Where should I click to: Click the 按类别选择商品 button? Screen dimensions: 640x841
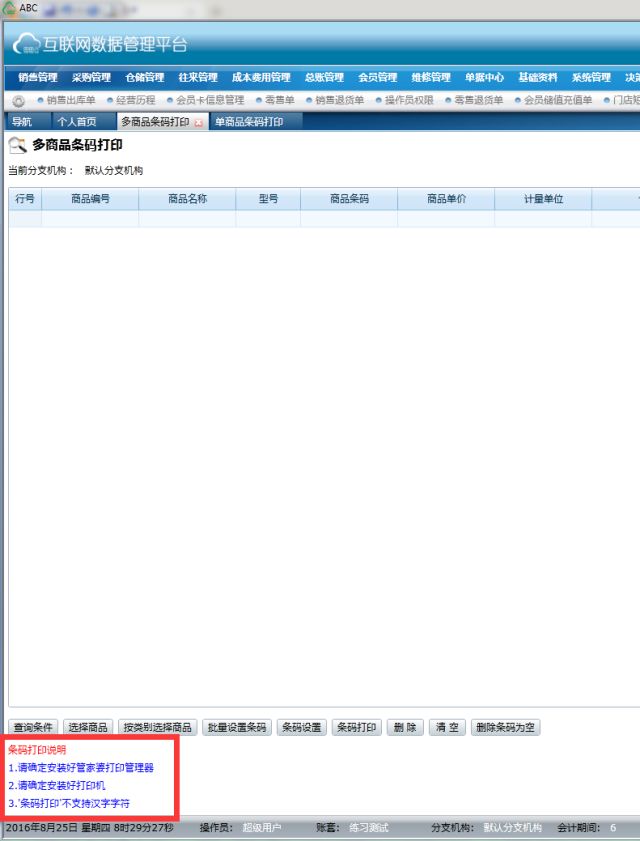[156, 727]
